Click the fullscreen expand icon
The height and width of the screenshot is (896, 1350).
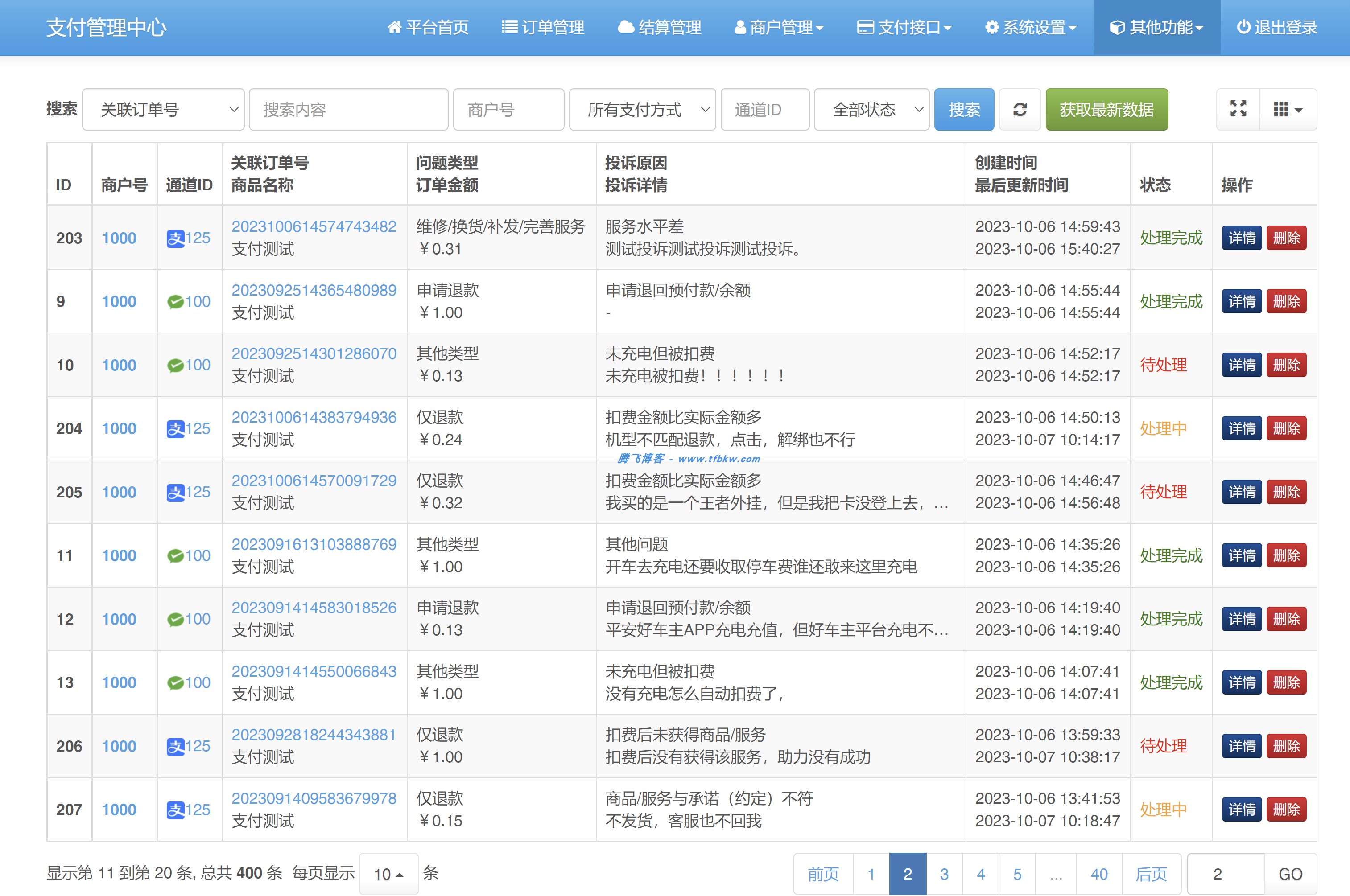(x=1238, y=109)
